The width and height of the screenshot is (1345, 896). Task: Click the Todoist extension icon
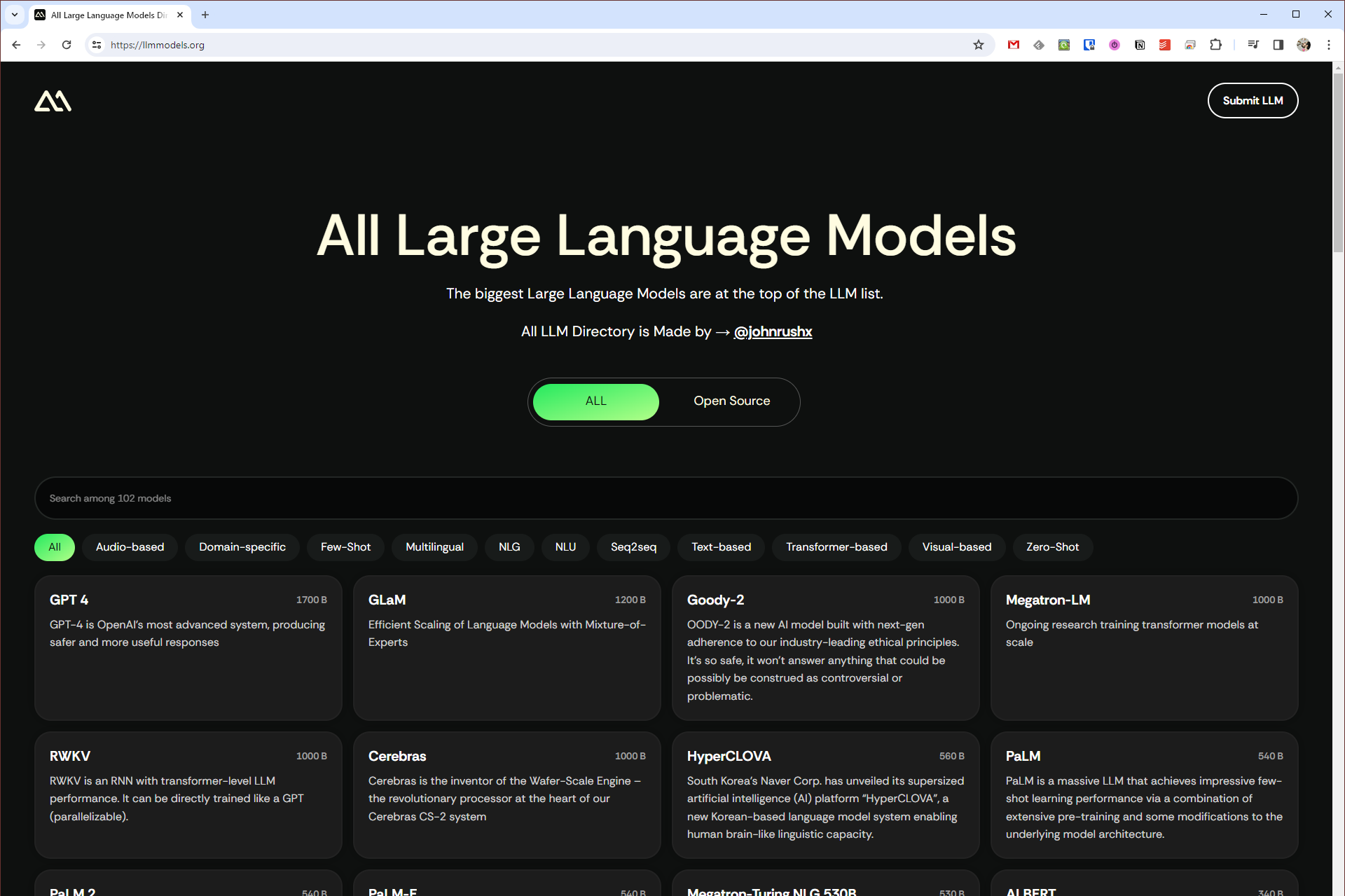pyautogui.click(x=1164, y=45)
